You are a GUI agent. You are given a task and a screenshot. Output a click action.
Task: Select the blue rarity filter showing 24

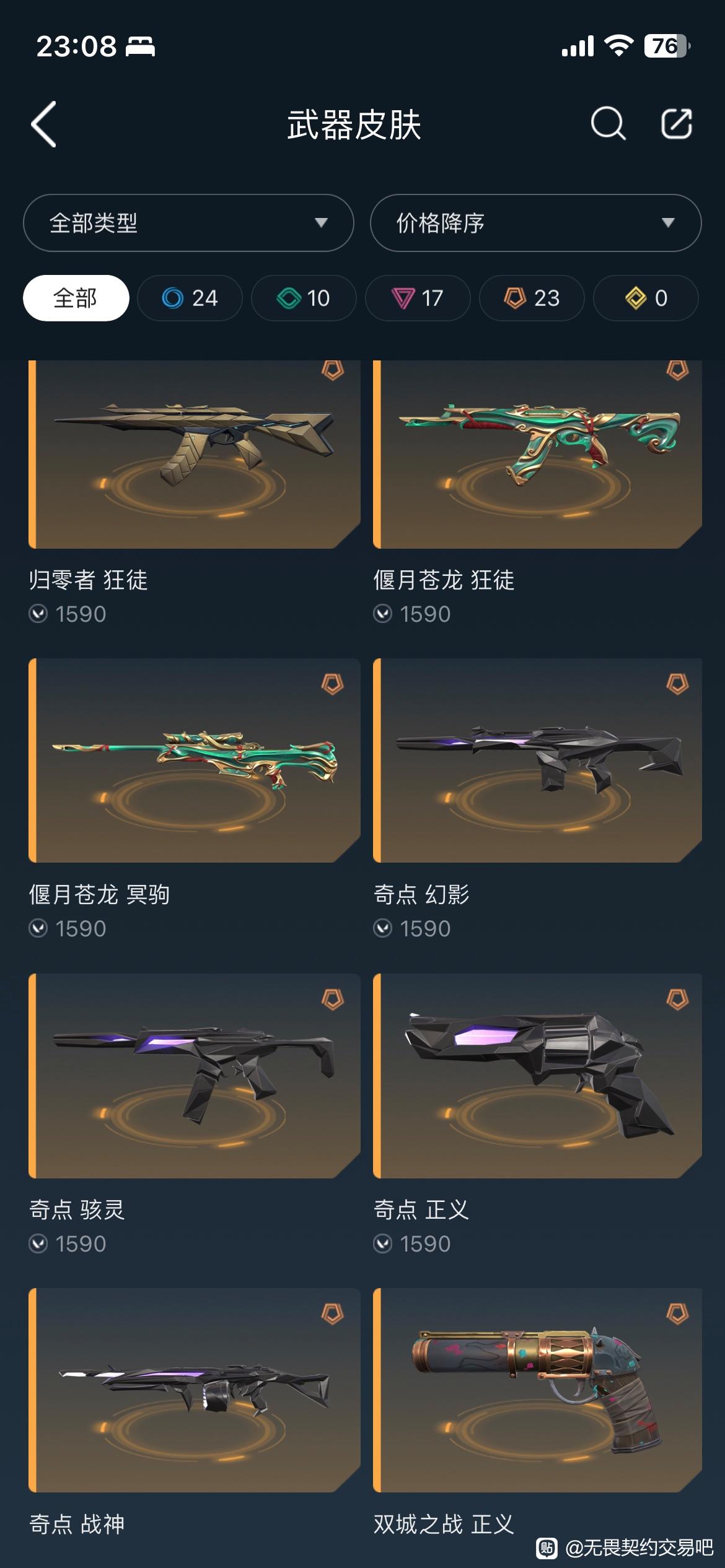190,298
